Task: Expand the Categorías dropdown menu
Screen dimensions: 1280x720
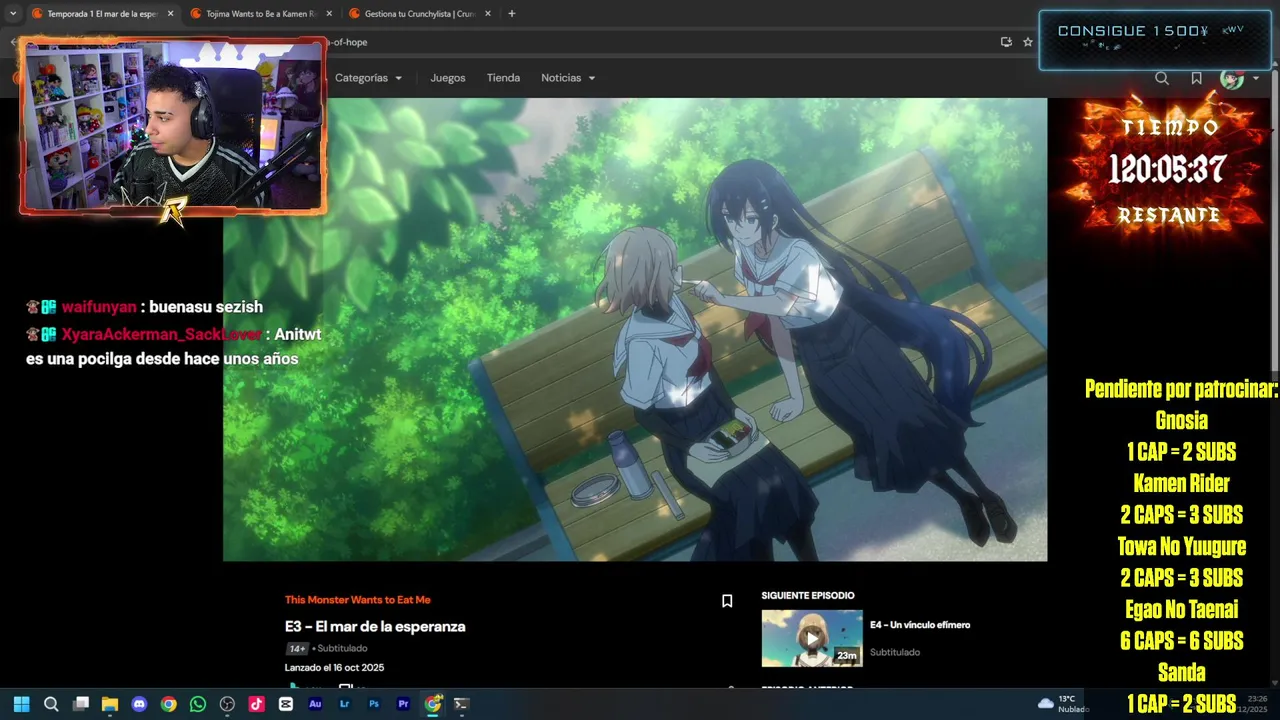Action: pos(368,78)
